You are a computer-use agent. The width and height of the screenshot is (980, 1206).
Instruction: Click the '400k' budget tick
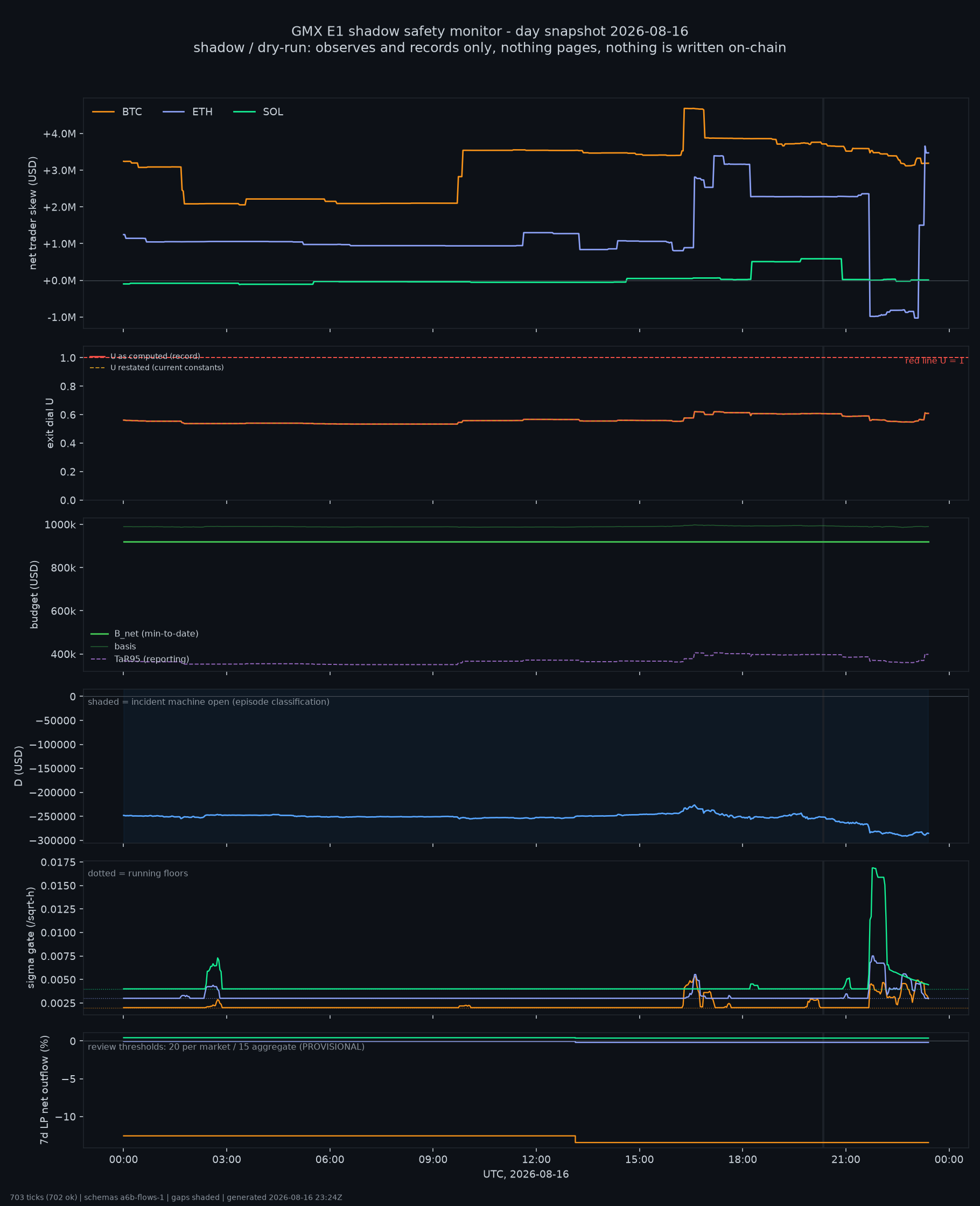[62, 655]
